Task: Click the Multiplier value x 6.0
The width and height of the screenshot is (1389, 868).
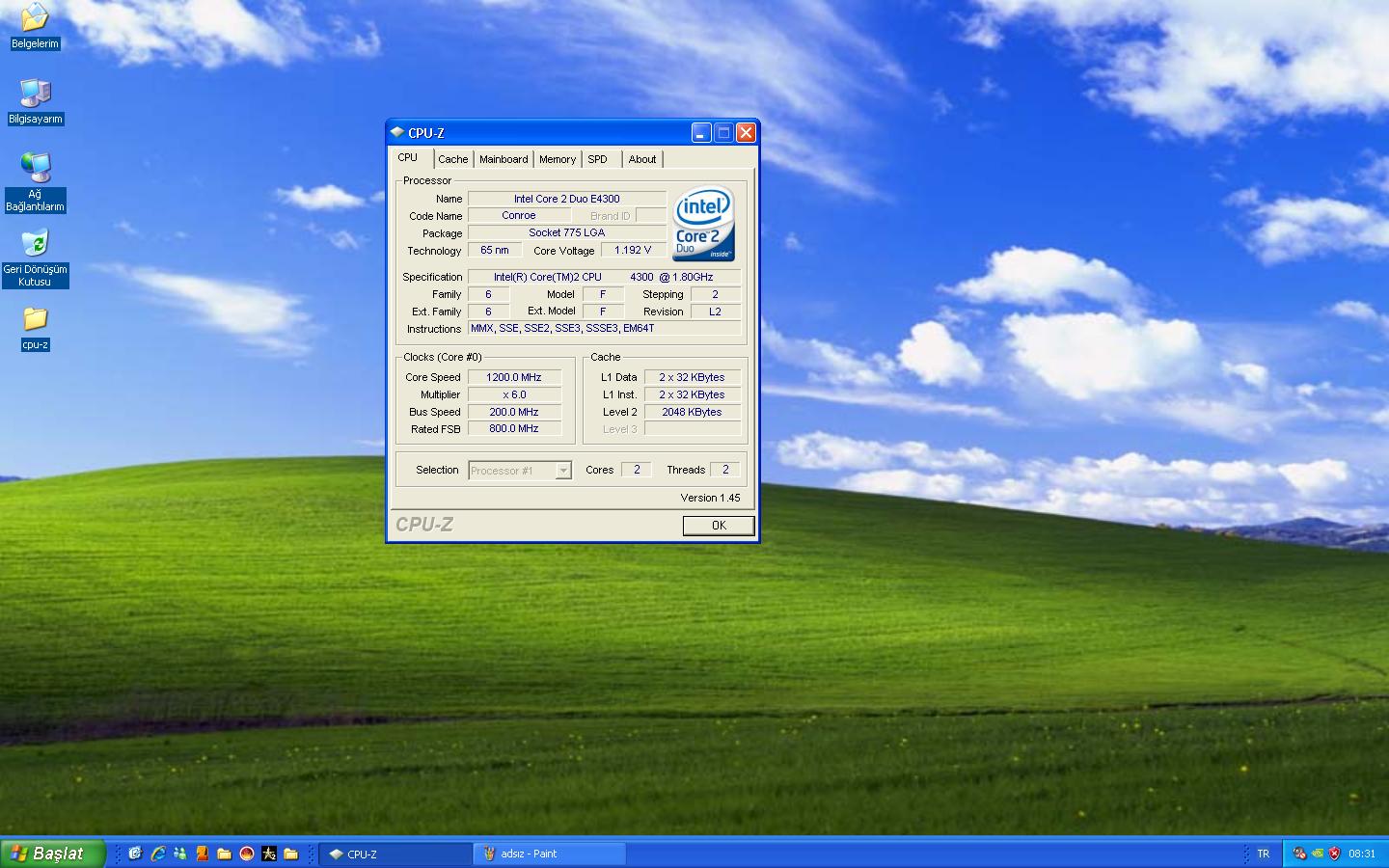Action: click(x=514, y=394)
